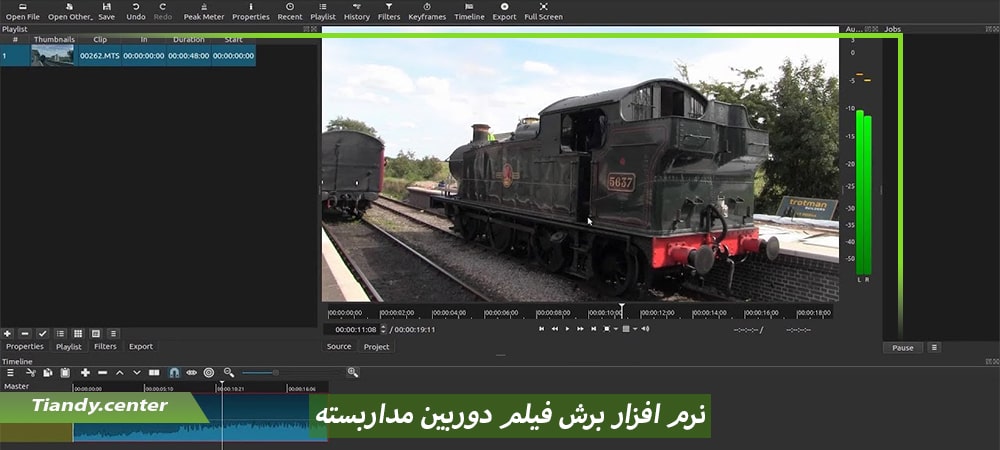Toggle scrub while dragging in timeline
The image size is (1000, 450).
pos(191,372)
